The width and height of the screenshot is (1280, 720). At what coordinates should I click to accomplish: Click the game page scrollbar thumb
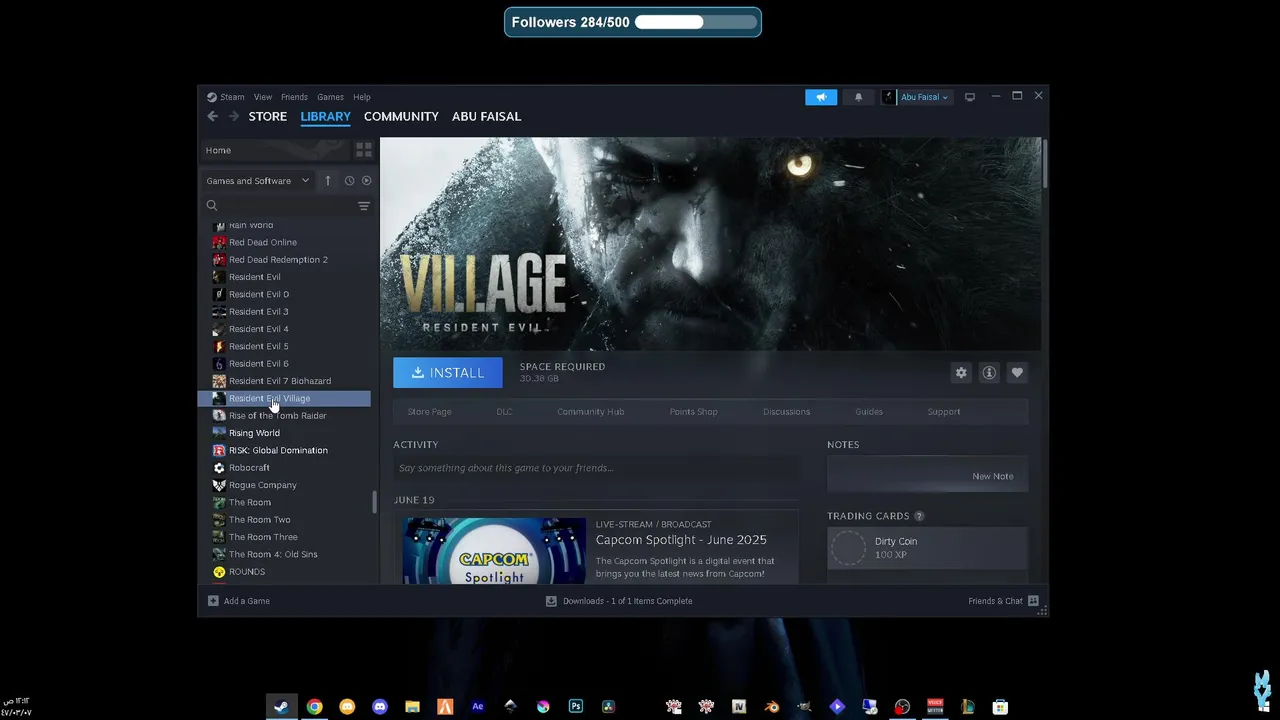tap(1044, 162)
